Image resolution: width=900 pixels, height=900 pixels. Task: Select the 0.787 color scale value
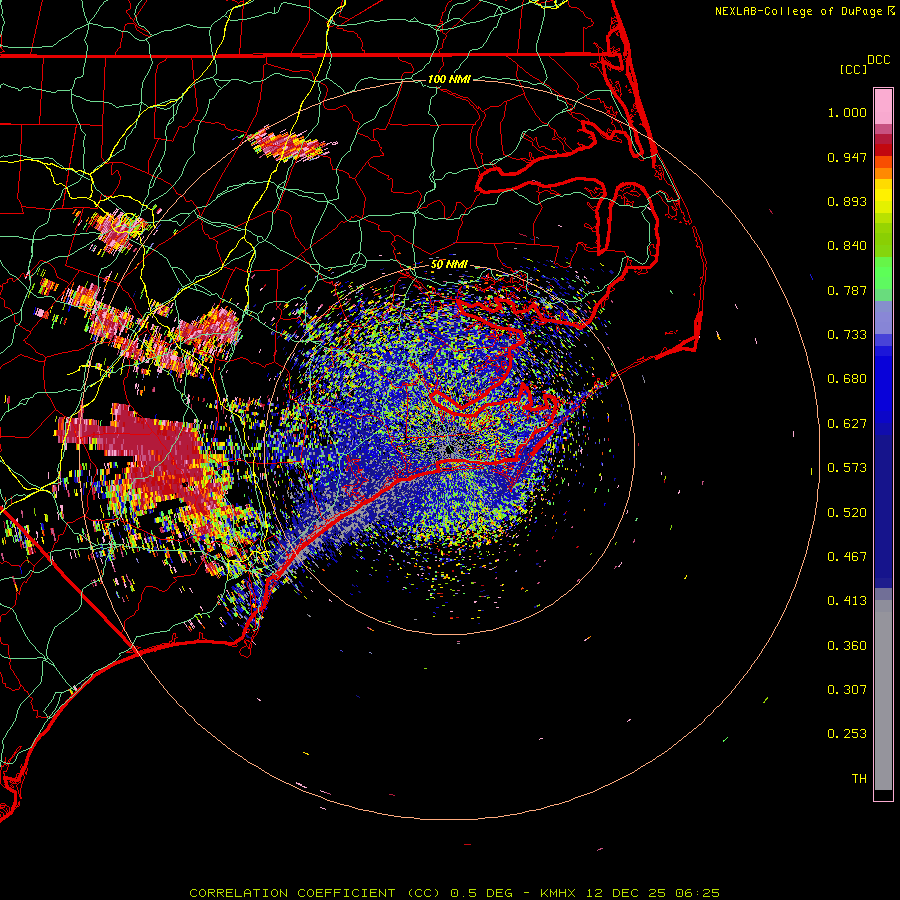[847, 290]
